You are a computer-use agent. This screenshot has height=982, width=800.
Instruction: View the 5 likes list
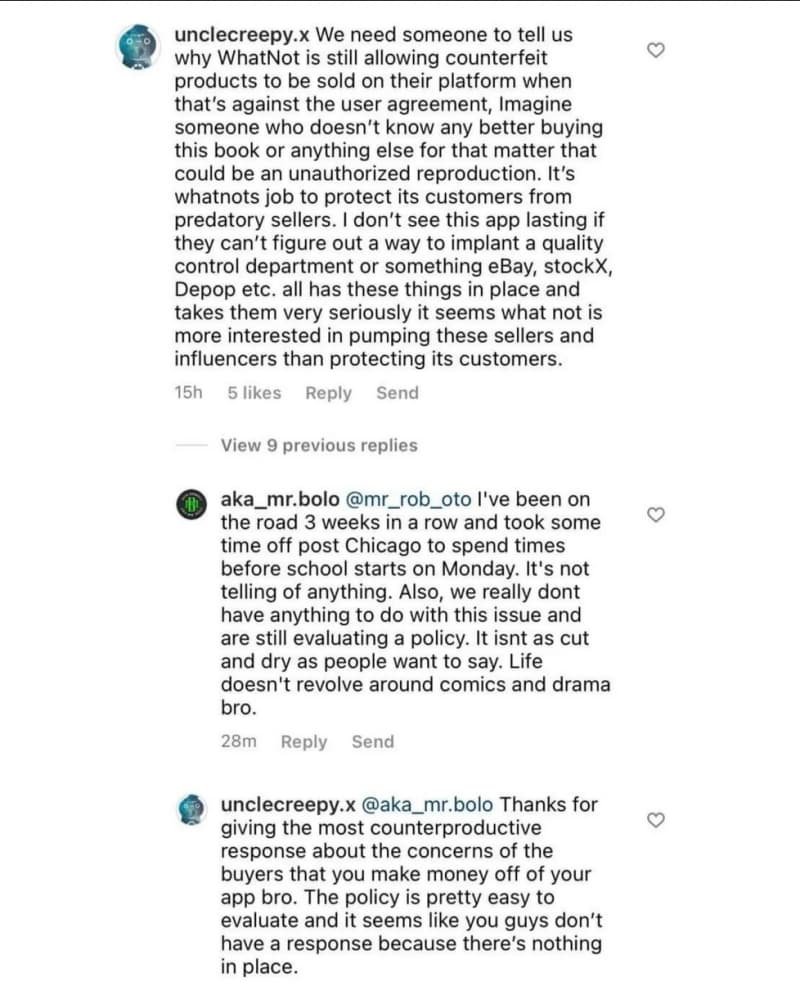[254, 393]
